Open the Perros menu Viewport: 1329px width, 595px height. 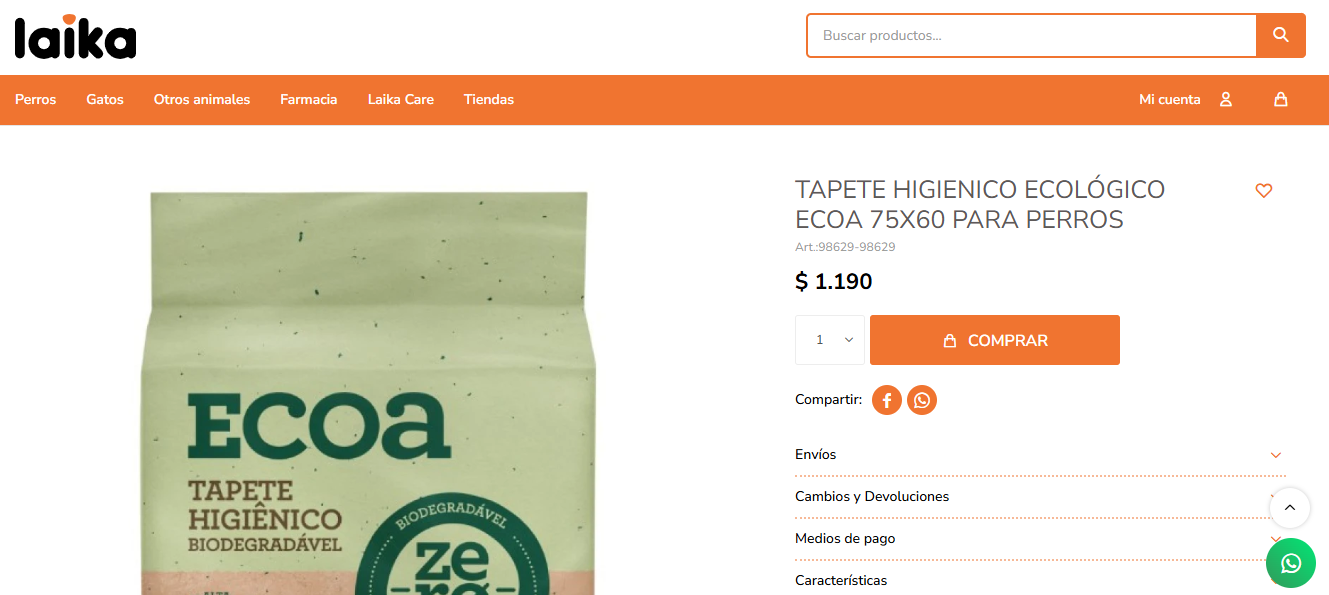click(x=36, y=99)
